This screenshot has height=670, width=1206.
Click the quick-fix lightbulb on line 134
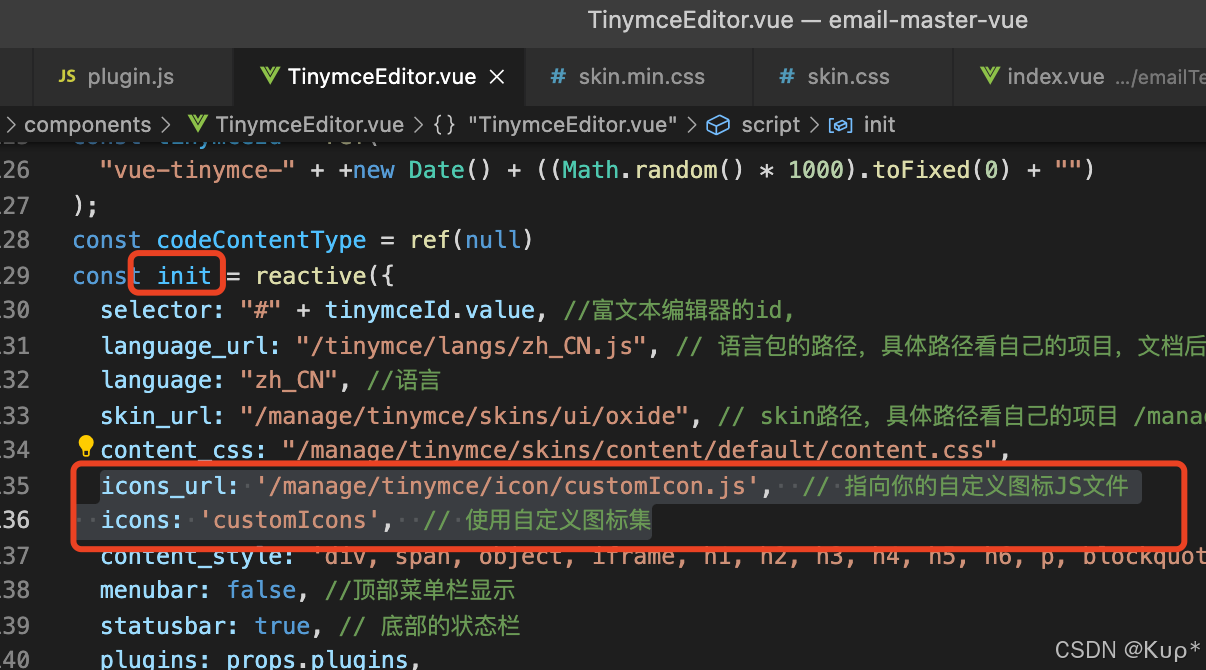[85, 446]
